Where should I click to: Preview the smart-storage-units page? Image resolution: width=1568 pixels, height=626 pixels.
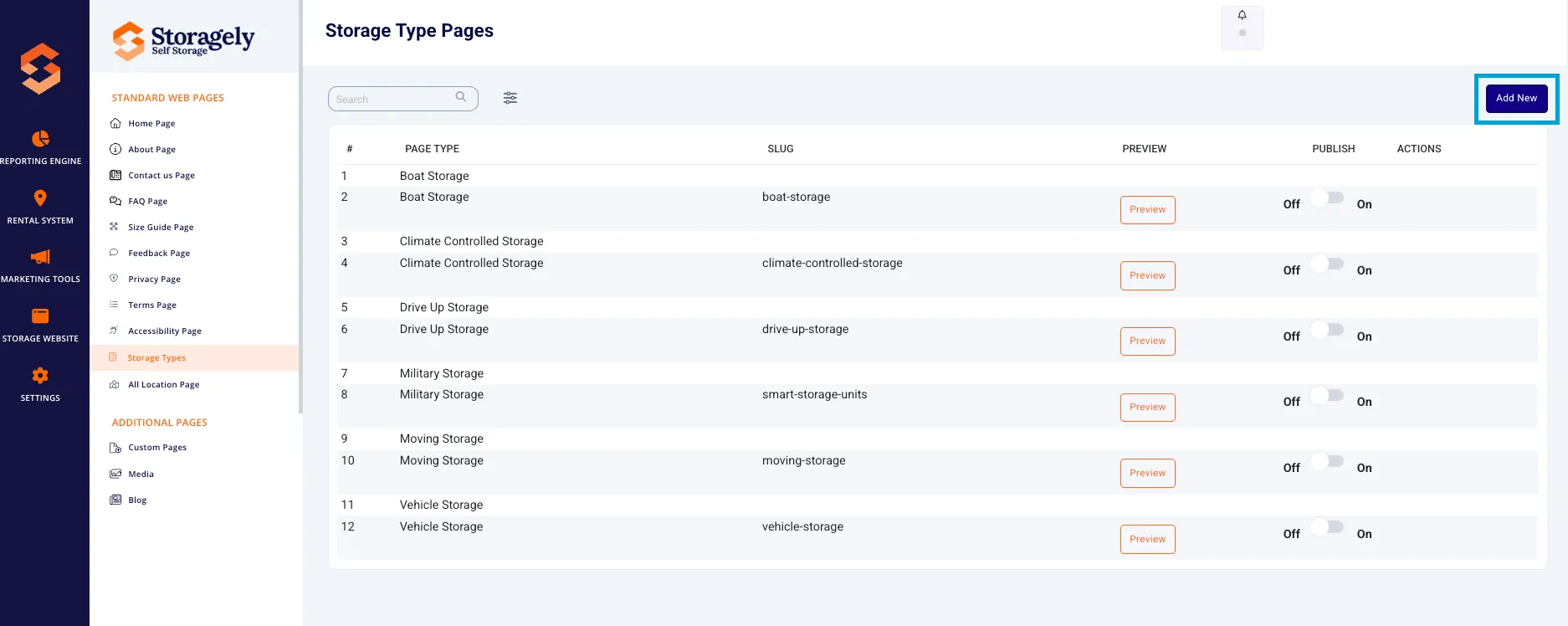coord(1147,407)
